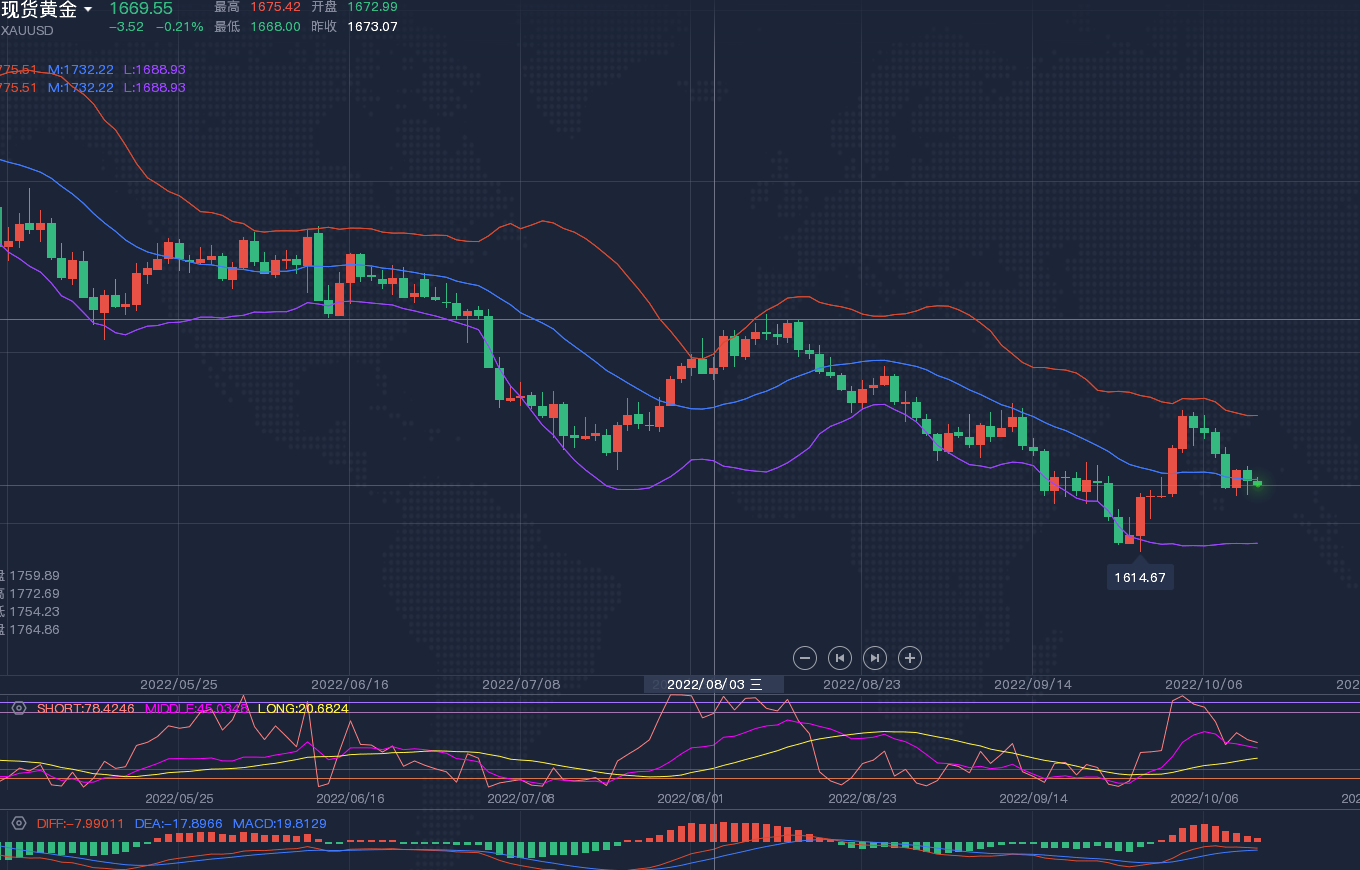Viewport: 1360px width, 870px height.
Task: Select the current price 1669.55
Action: pos(141,9)
